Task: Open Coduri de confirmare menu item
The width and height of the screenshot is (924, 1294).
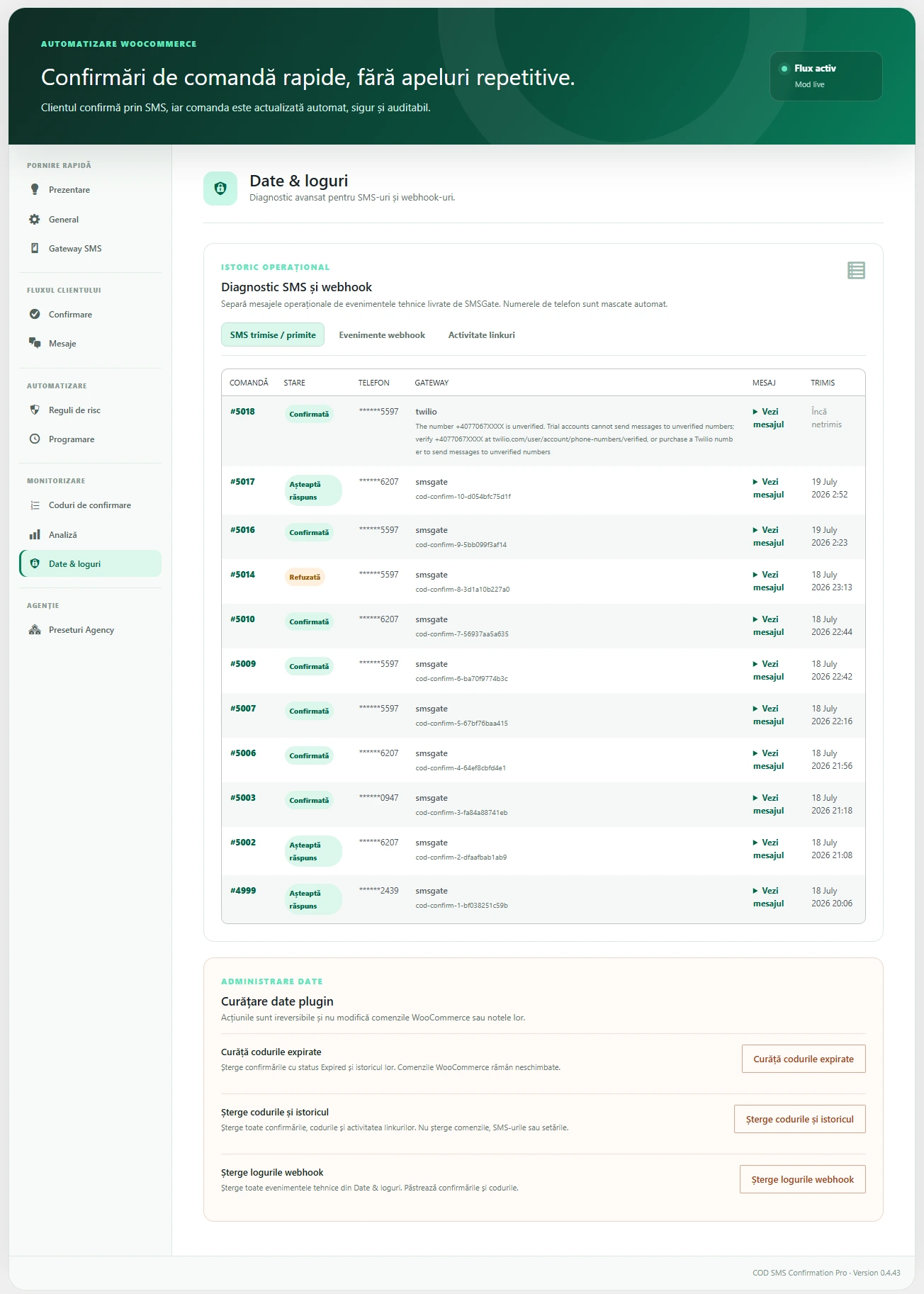Action: click(x=90, y=505)
